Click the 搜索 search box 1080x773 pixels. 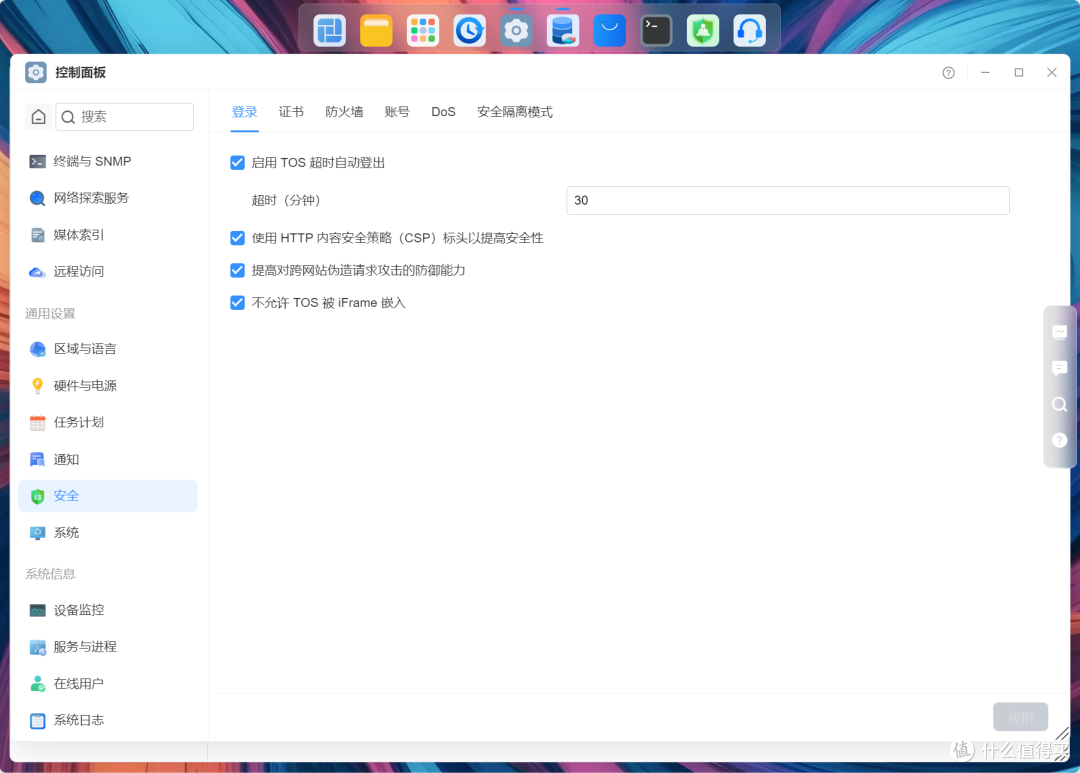125,116
